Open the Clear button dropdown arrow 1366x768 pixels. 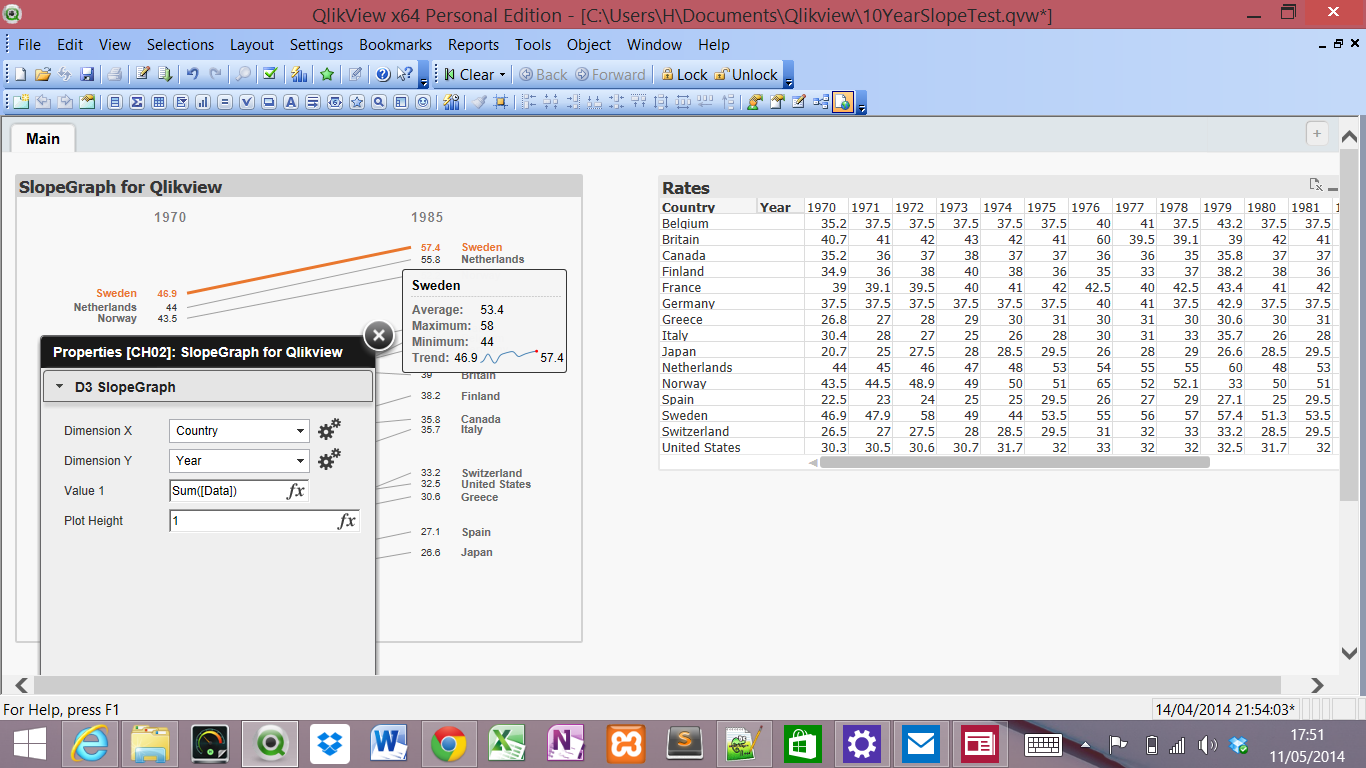(502, 75)
